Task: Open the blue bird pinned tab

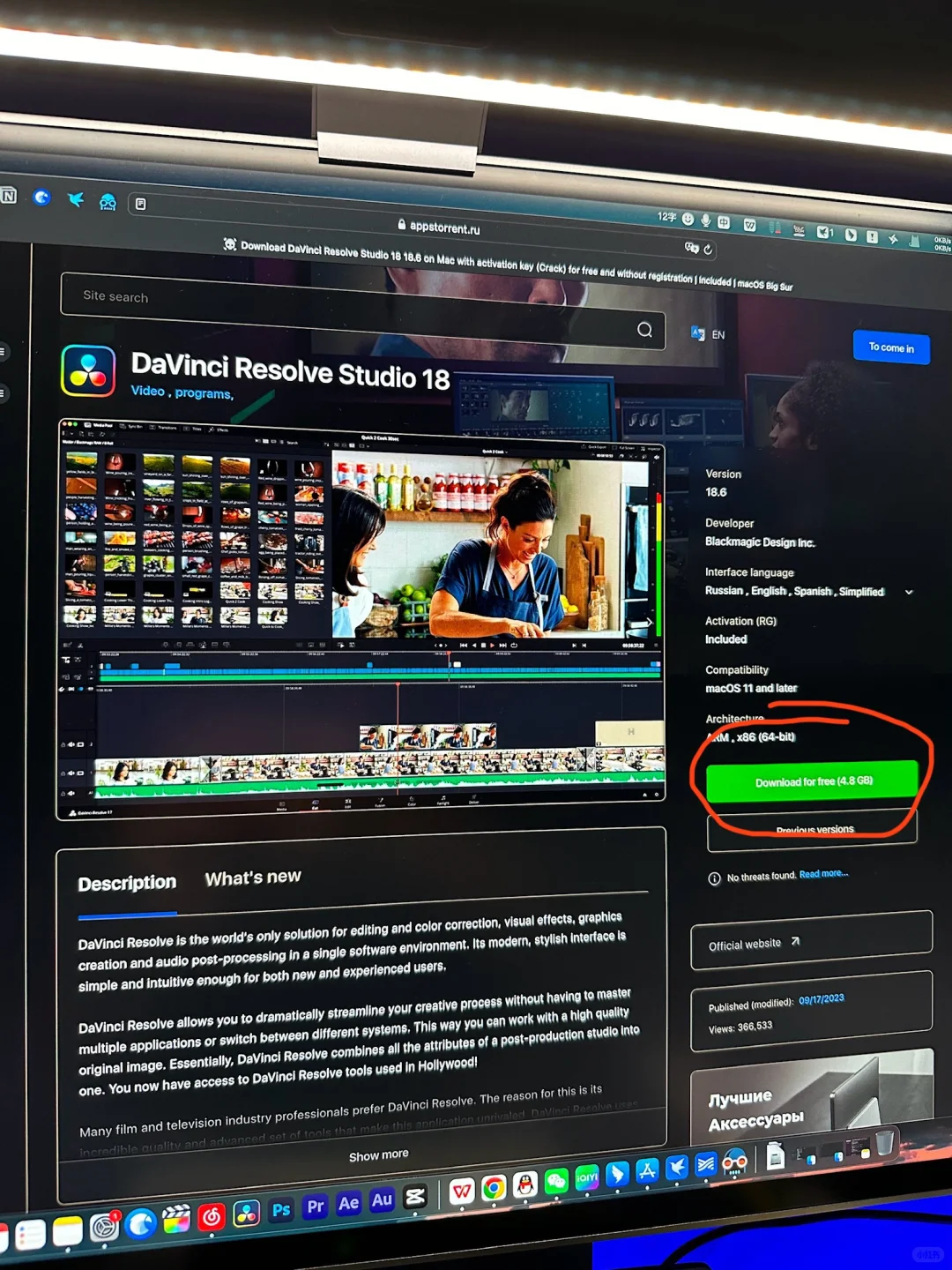Action: [75, 200]
